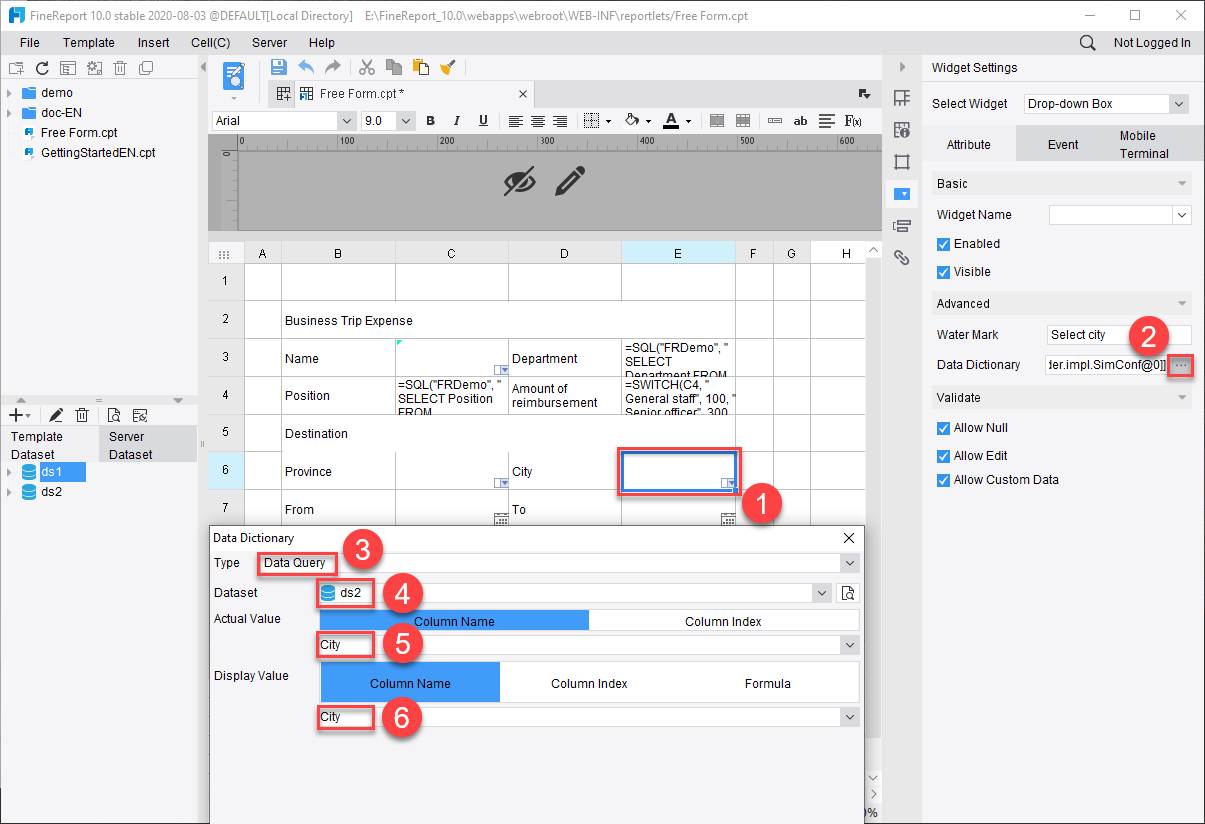Open the cell element panel icon
The width and height of the screenshot is (1205, 824).
902,98
